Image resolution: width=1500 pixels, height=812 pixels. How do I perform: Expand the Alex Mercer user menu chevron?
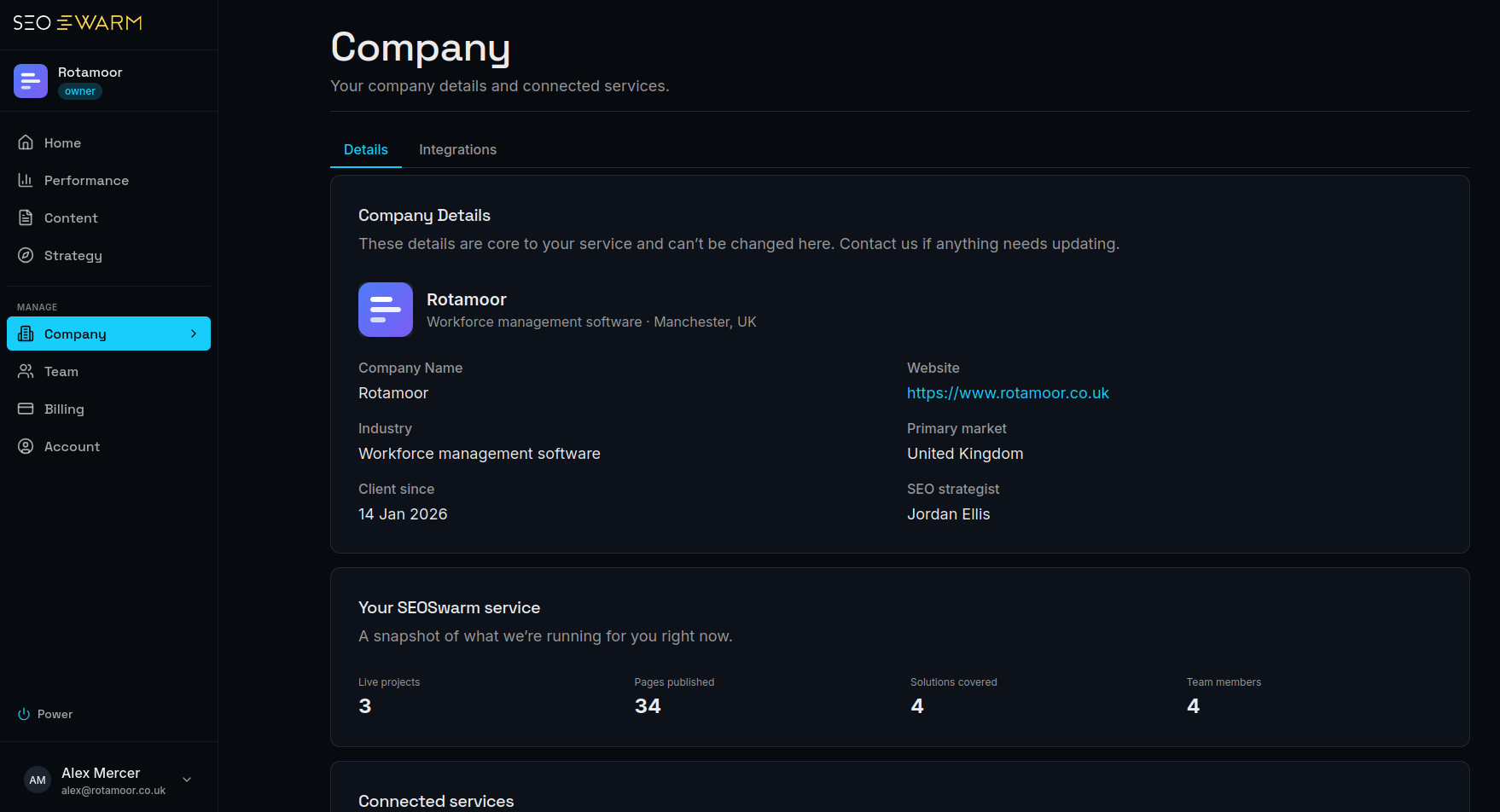pos(187,780)
